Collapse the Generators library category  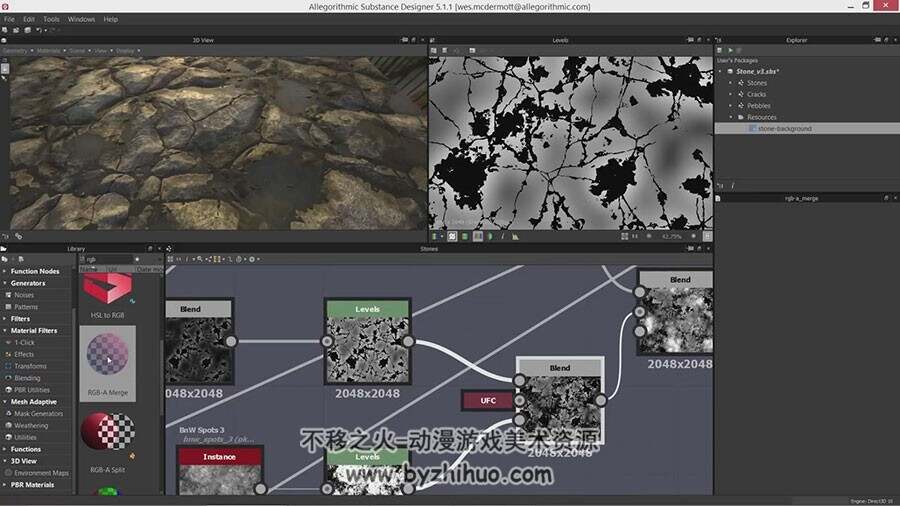click(5, 283)
